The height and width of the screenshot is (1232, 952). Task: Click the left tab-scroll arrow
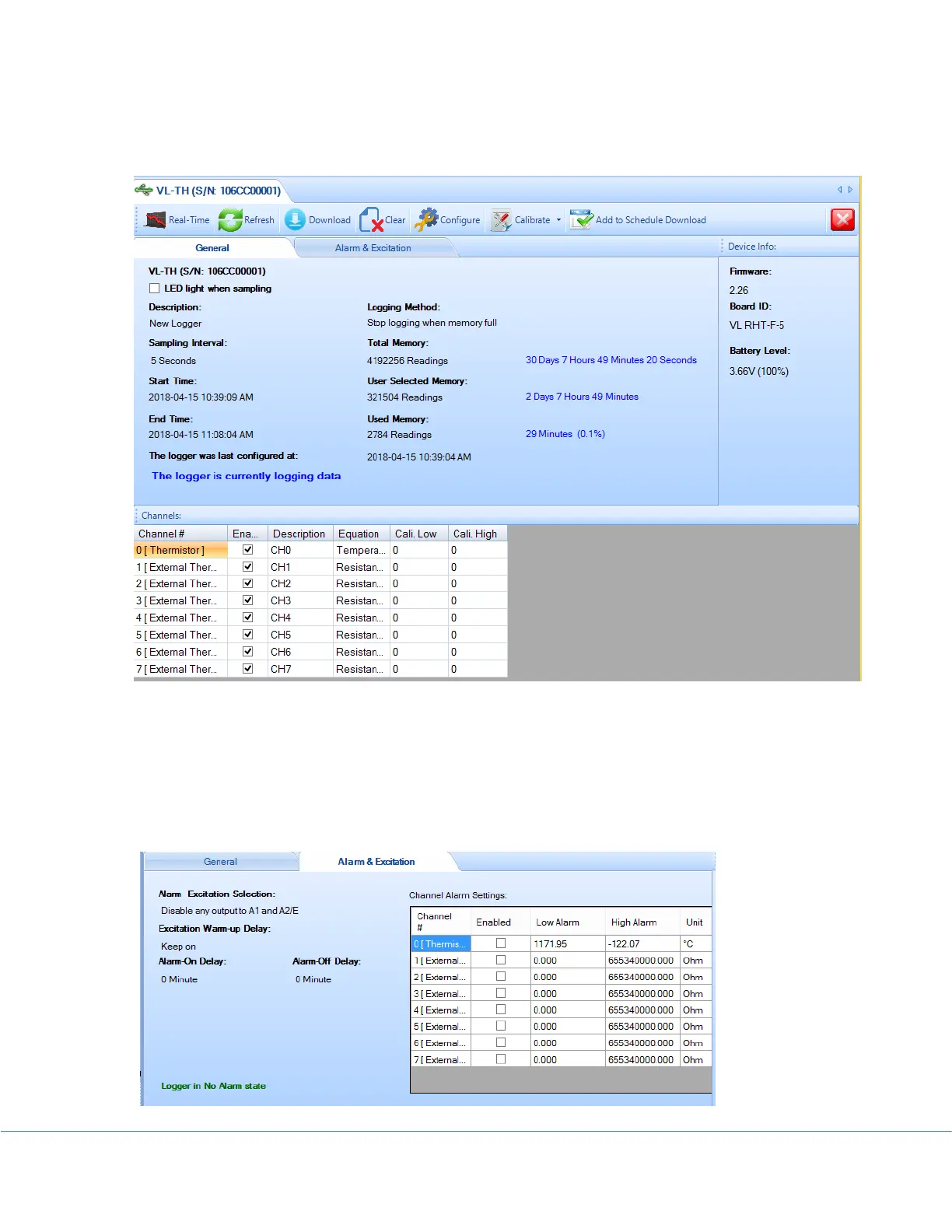click(840, 190)
